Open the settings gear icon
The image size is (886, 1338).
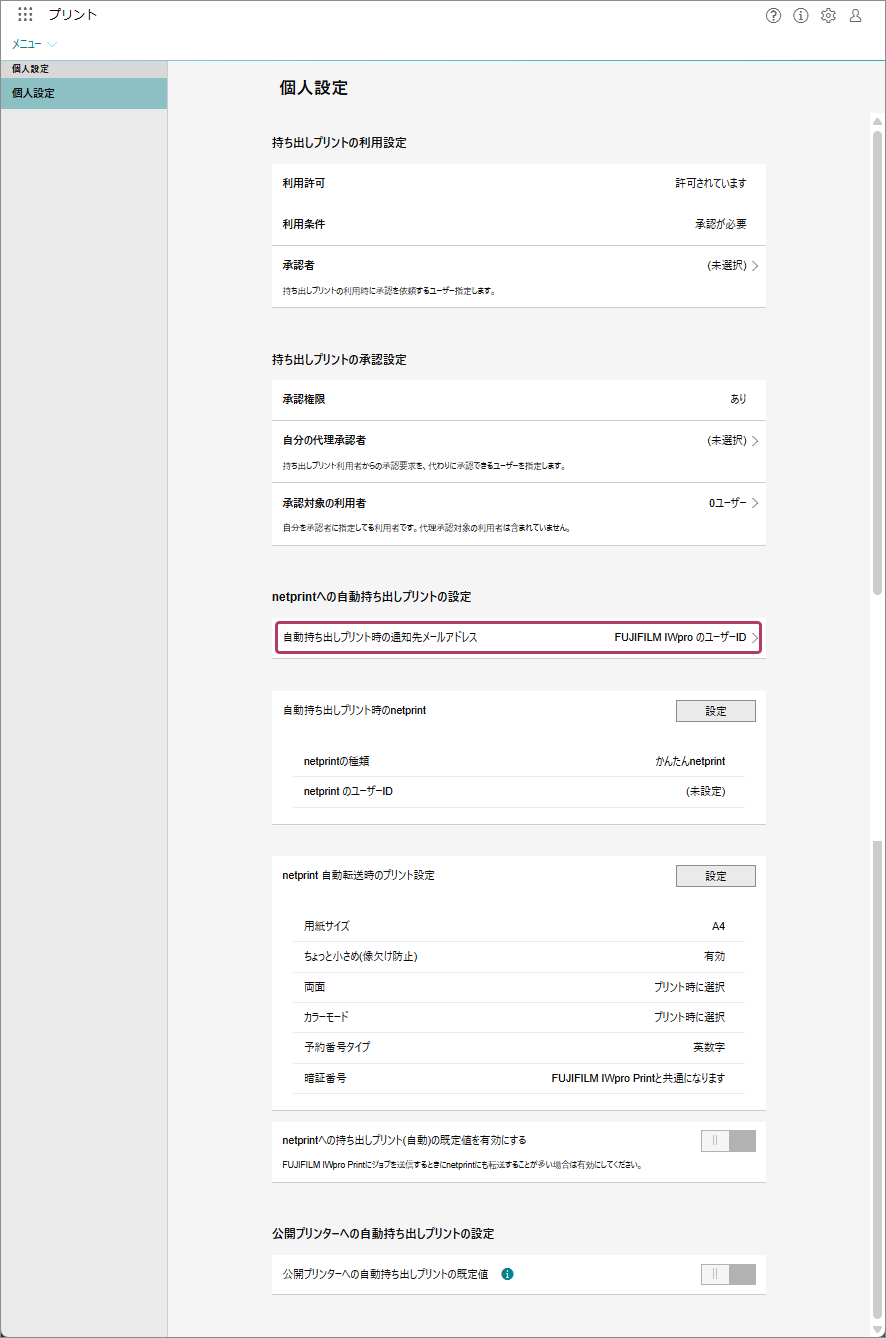click(828, 15)
